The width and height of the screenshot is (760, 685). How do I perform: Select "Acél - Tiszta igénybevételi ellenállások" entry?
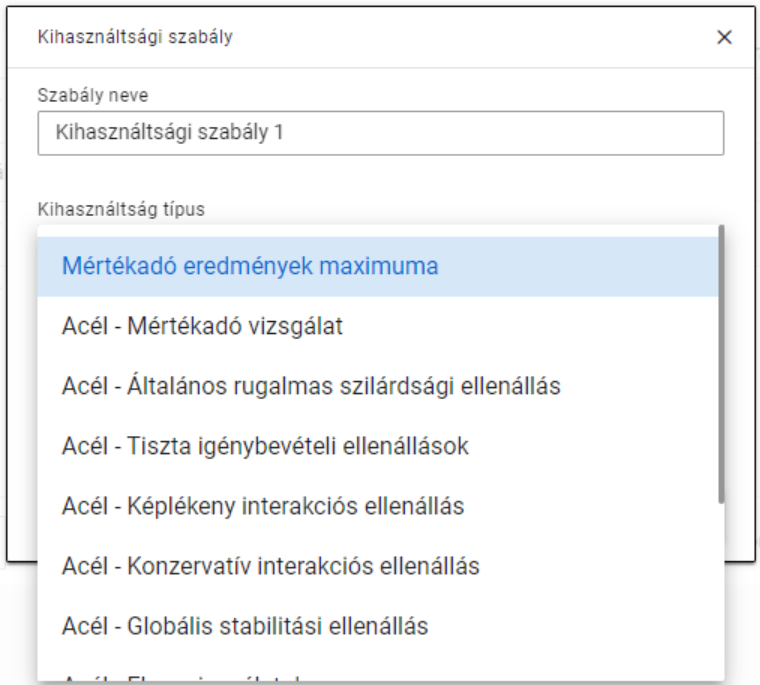(265, 446)
